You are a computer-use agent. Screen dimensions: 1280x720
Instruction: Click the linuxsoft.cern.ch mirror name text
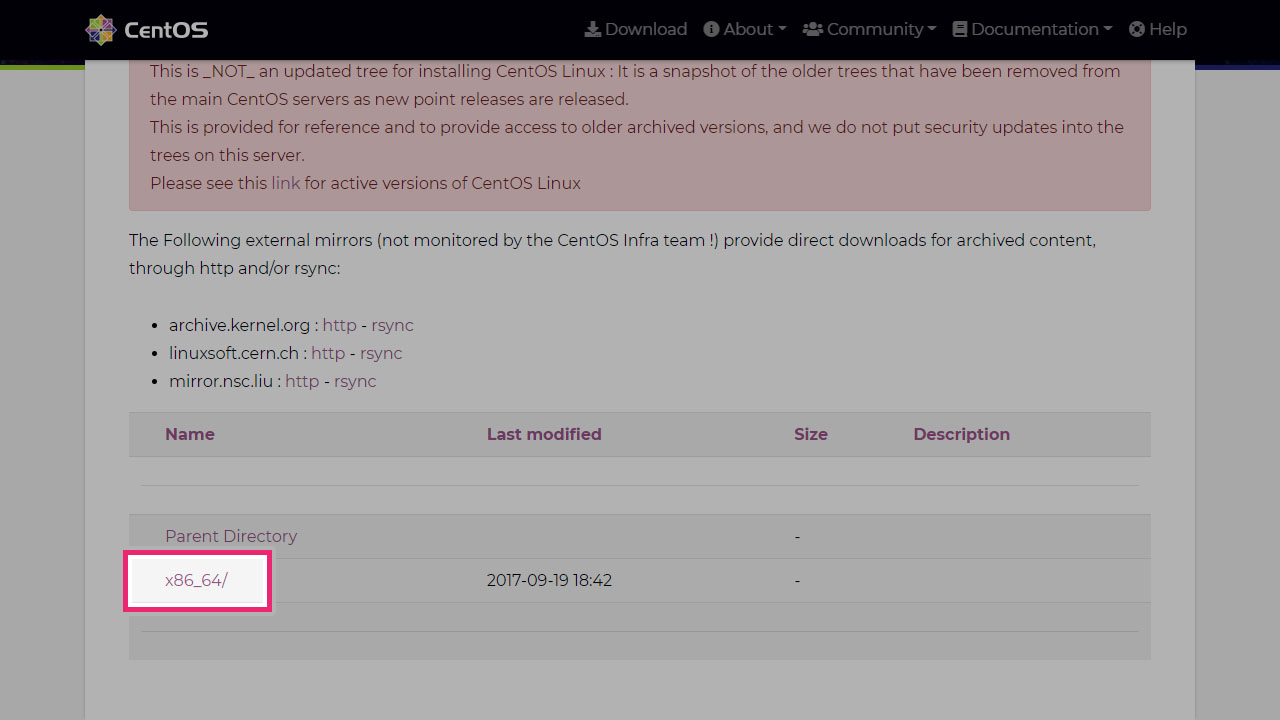(x=234, y=353)
